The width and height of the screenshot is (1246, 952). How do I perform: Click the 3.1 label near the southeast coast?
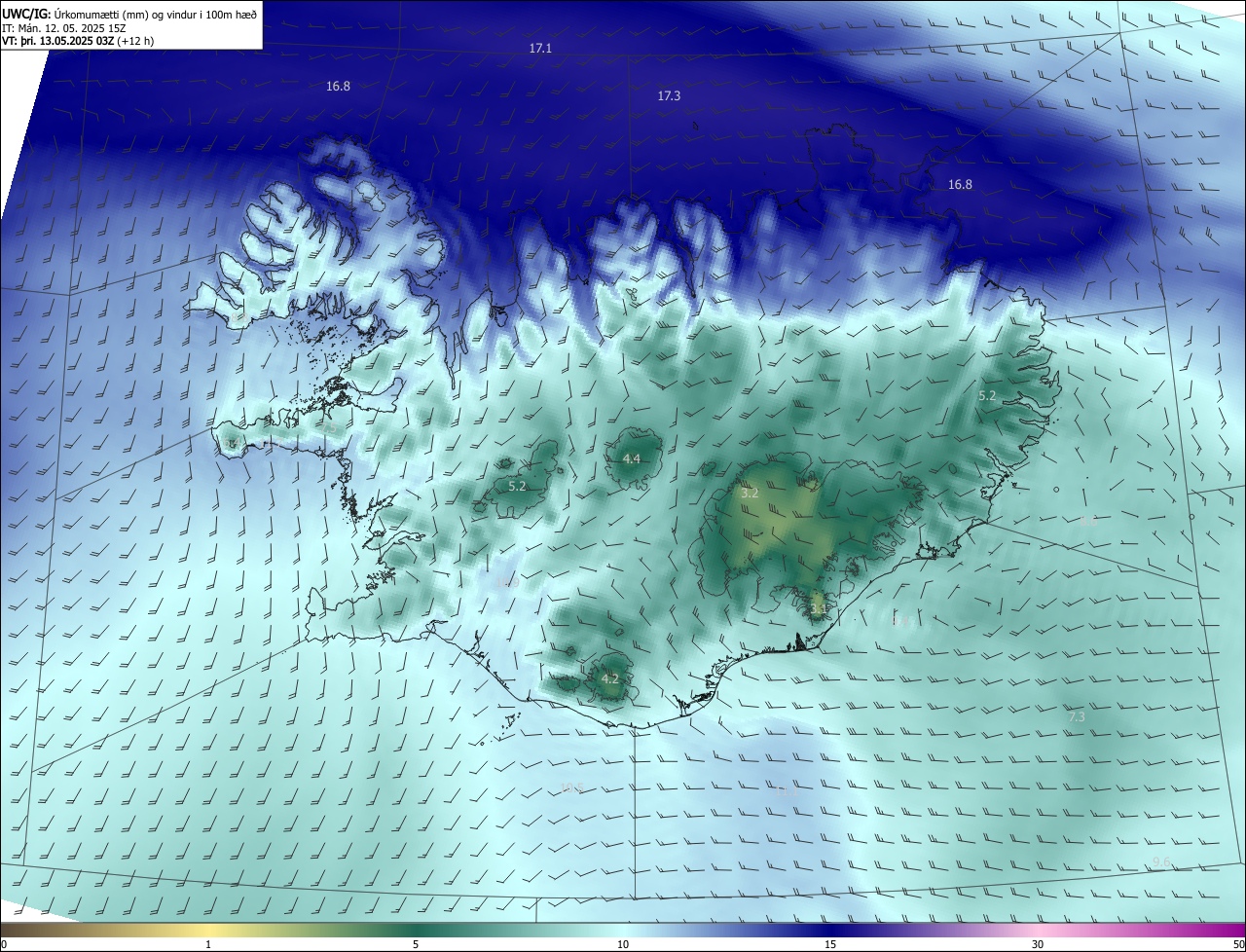pyautogui.click(x=819, y=609)
